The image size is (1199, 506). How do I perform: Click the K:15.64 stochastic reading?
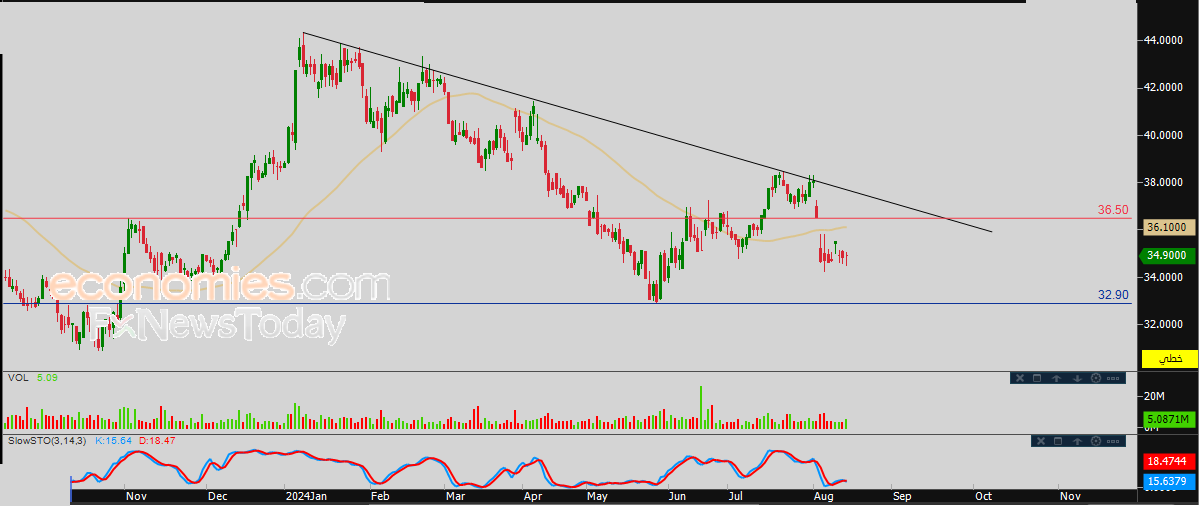(x=113, y=441)
